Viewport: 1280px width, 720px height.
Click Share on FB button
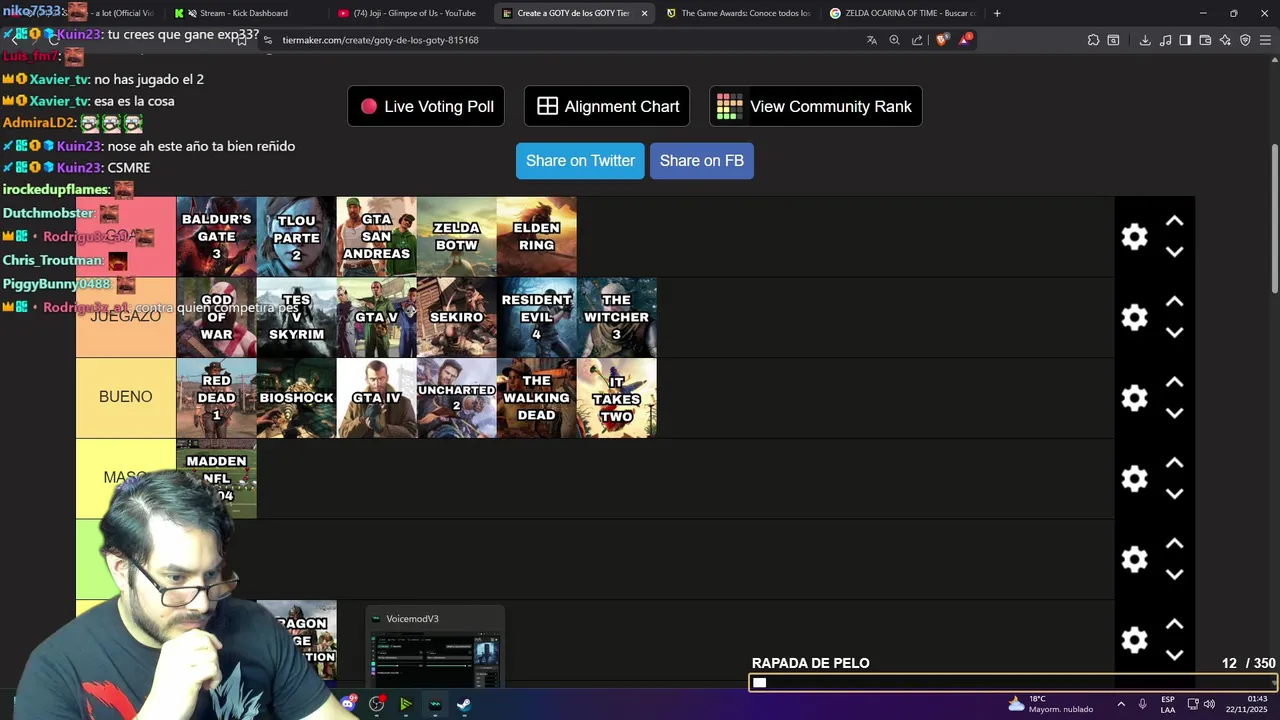coord(702,161)
